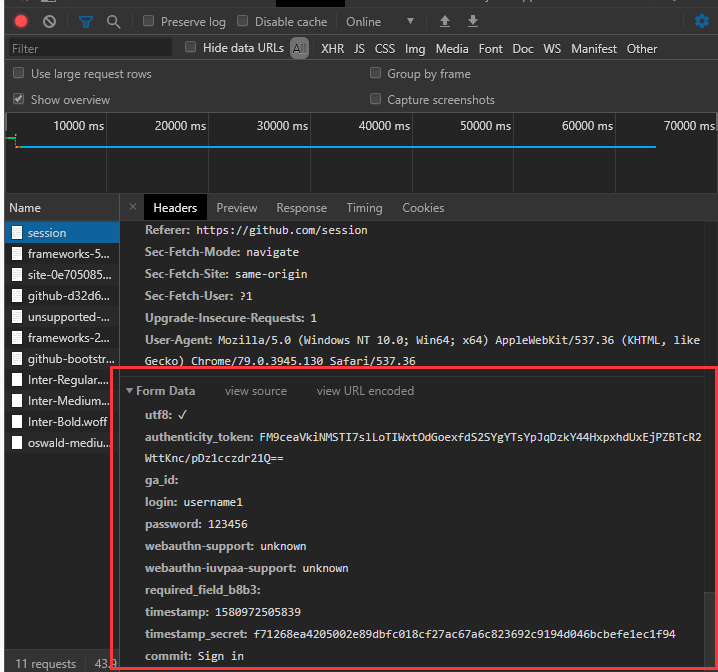Click the session request file icon

pyautogui.click(x=17, y=233)
